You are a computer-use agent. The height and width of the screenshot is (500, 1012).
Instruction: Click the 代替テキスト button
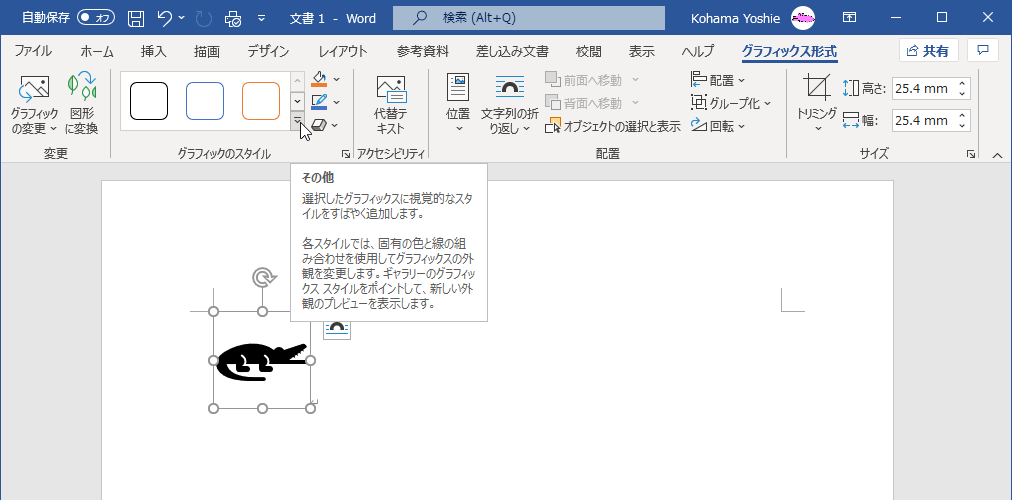[390, 105]
